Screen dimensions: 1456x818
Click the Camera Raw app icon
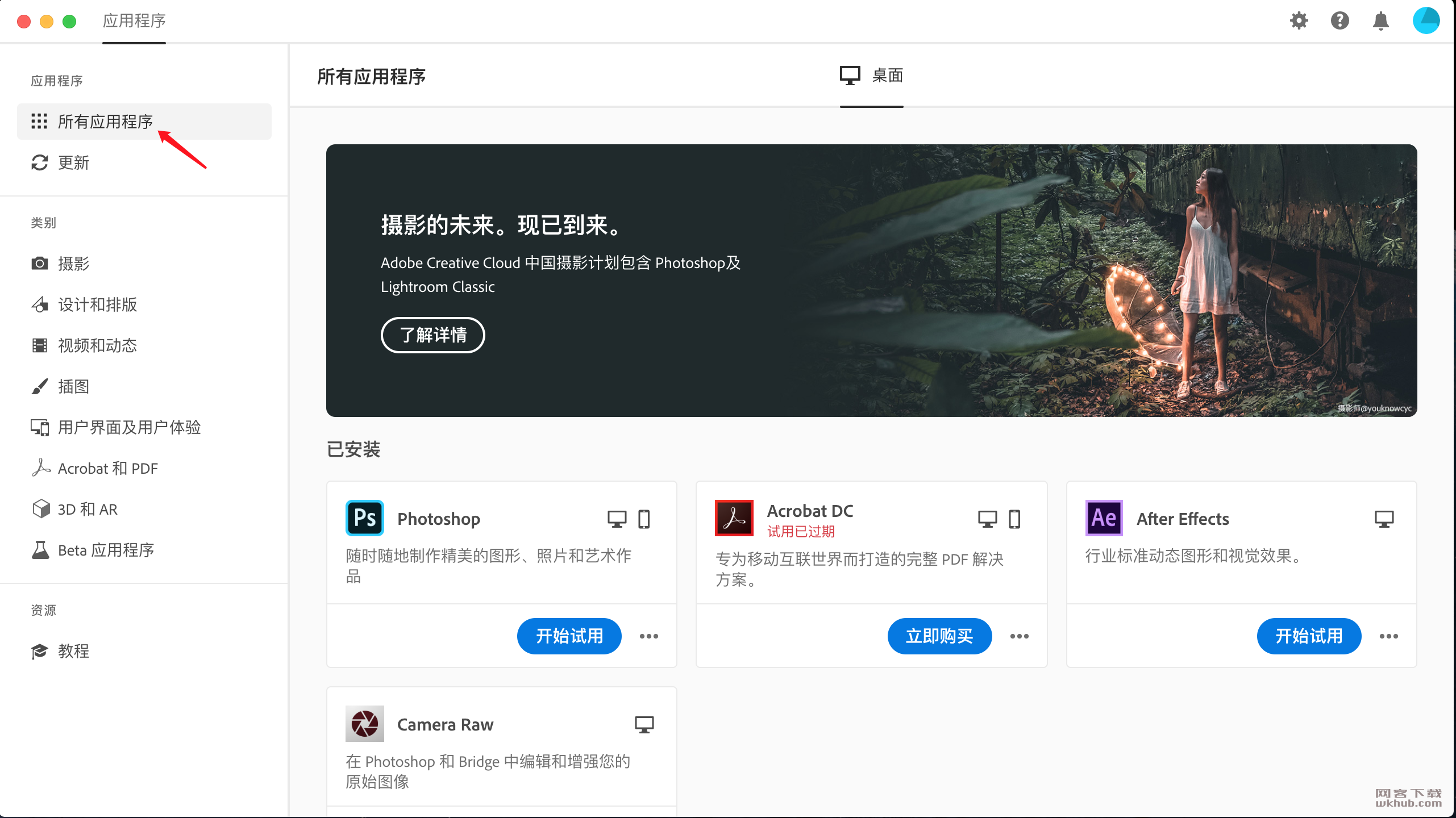click(364, 723)
